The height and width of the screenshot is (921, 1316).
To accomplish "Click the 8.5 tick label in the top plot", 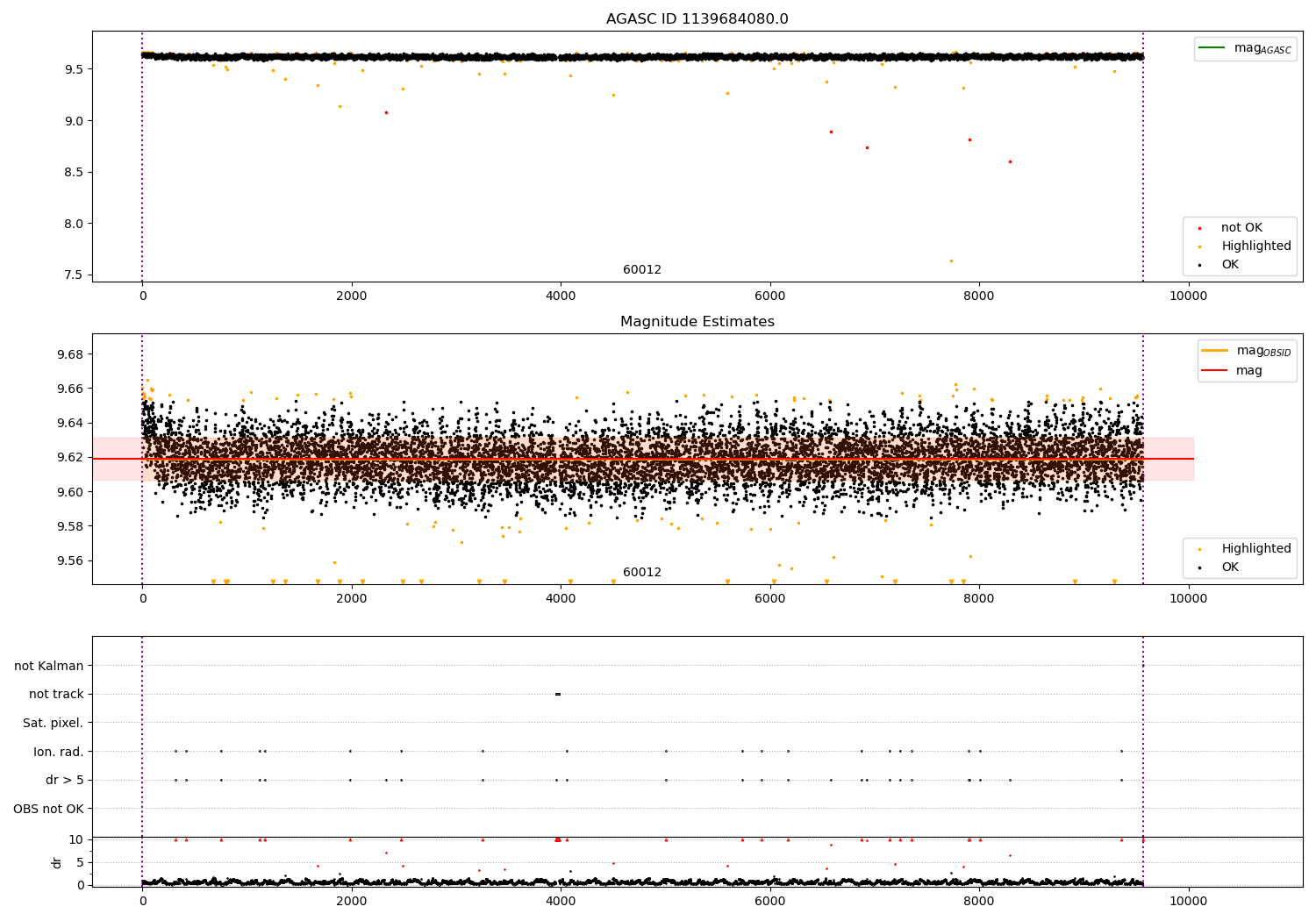I will coord(74,173).
